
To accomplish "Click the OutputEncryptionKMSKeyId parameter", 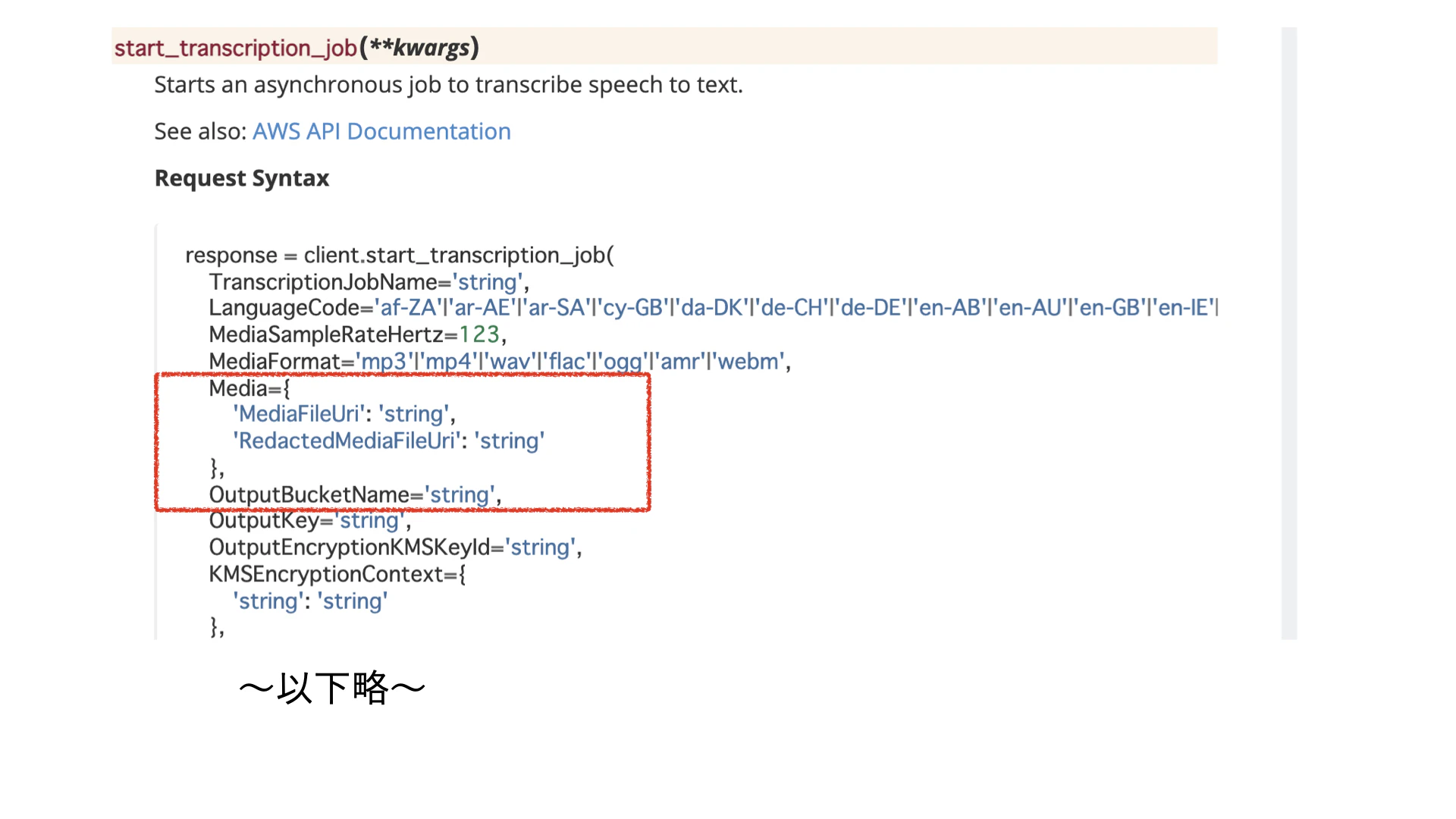I will pos(350,548).
